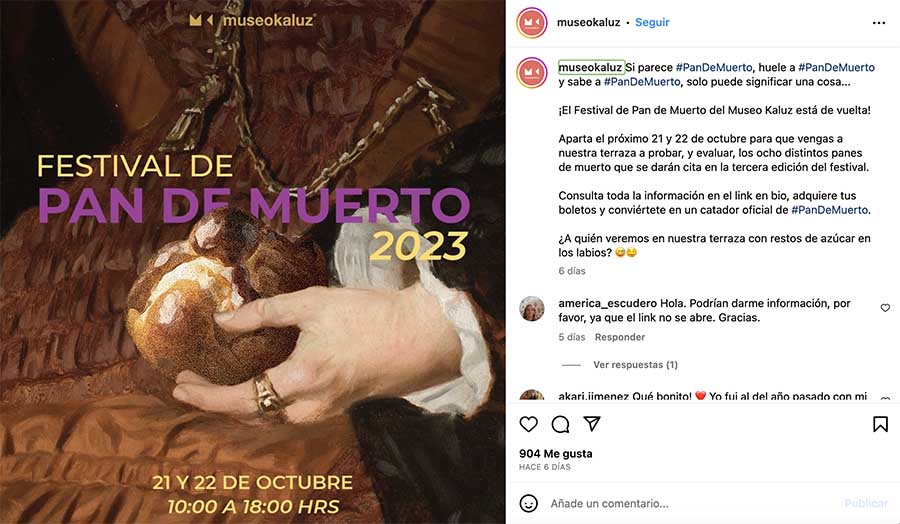Open the emoji picker smiley icon
Screen dimensions: 900x524
pyautogui.click(x=529, y=503)
